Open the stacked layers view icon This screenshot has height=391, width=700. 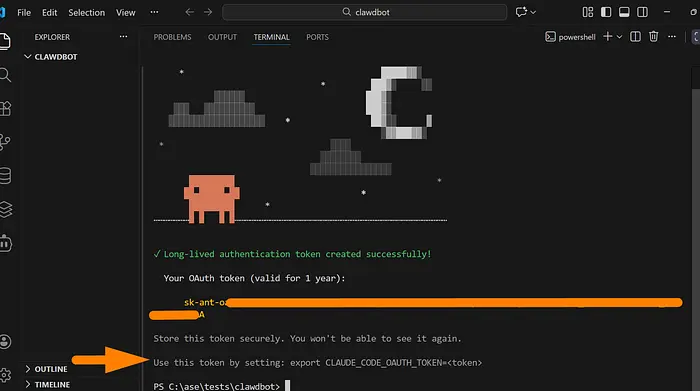point(5,209)
